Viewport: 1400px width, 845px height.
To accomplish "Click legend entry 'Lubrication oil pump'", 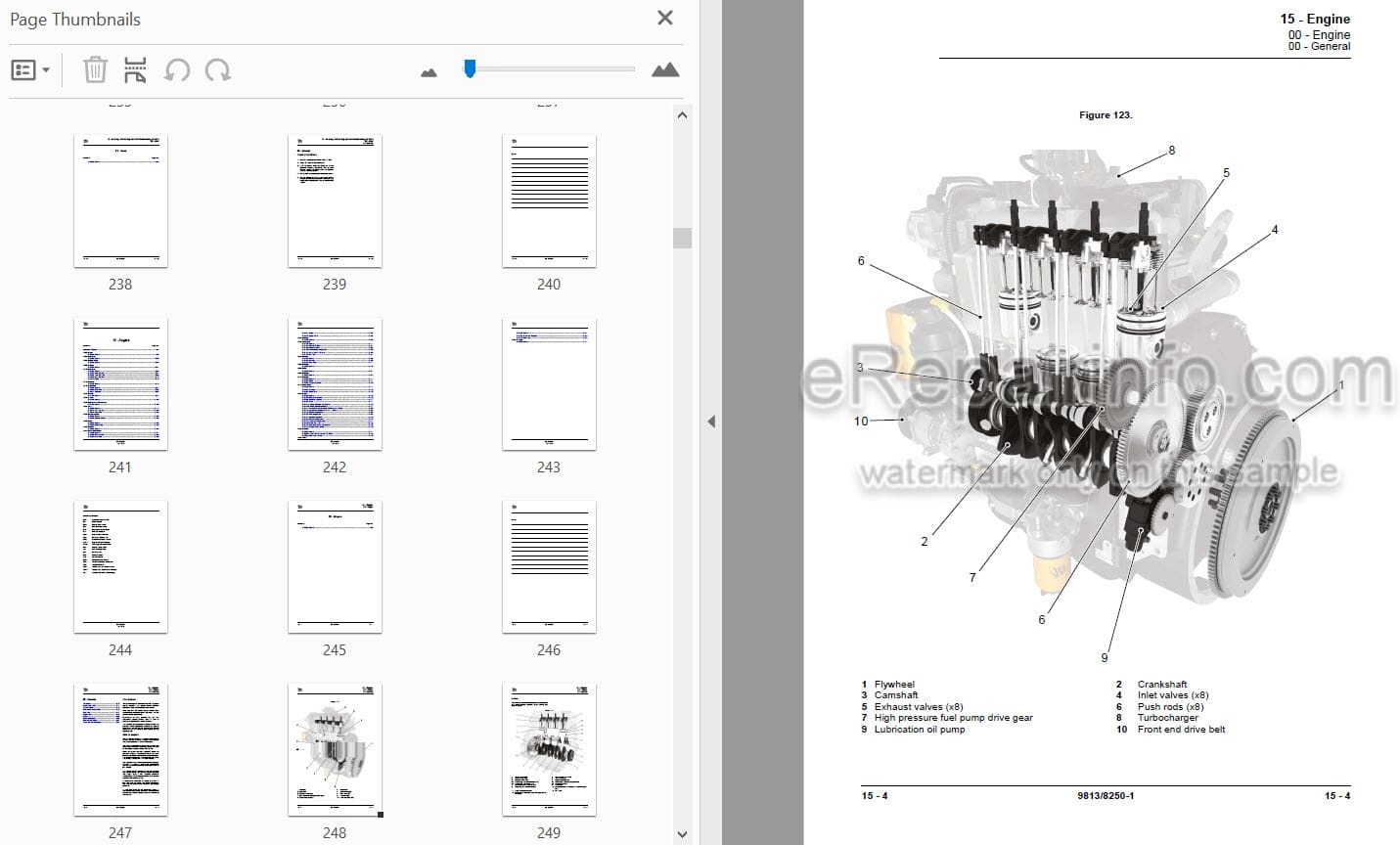I will [x=920, y=730].
